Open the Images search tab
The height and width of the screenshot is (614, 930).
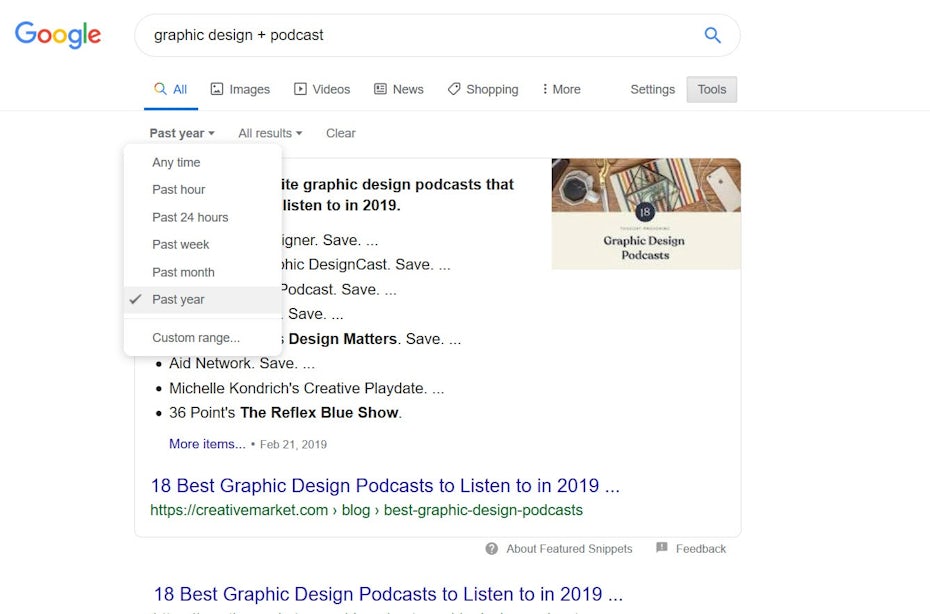coord(240,89)
